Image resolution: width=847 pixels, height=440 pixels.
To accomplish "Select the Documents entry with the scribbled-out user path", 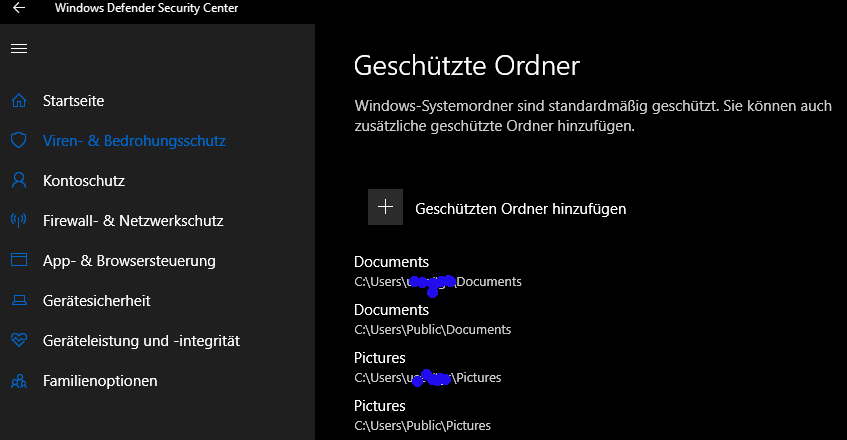I will click(392, 263).
